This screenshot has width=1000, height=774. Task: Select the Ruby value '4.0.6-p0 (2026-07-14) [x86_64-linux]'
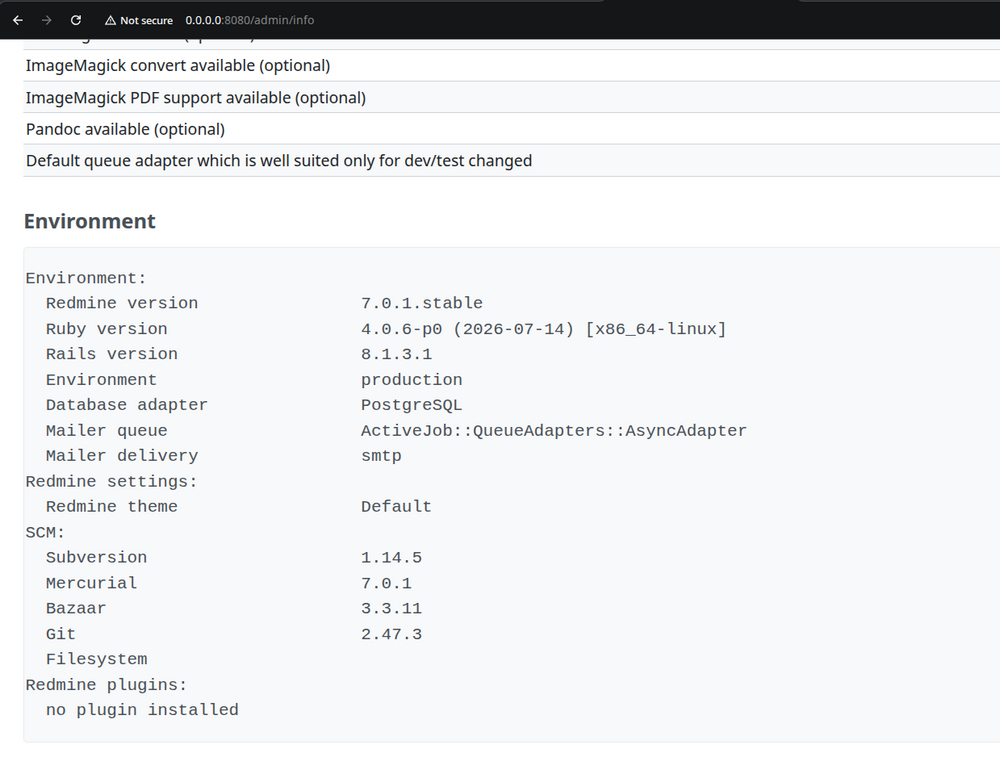[543, 329]
